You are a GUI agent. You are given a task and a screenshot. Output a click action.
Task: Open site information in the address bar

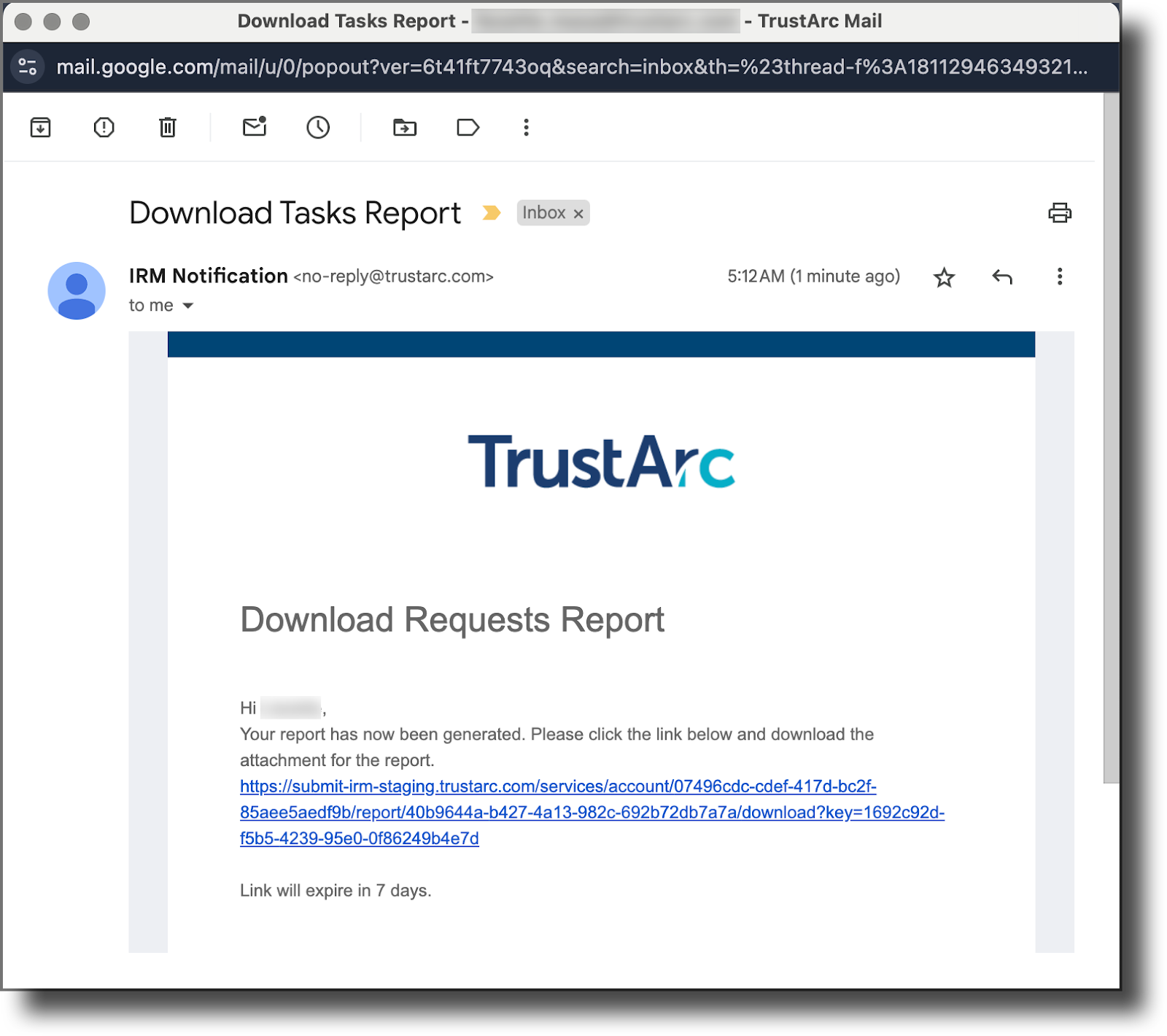click(x=27, y=66)
